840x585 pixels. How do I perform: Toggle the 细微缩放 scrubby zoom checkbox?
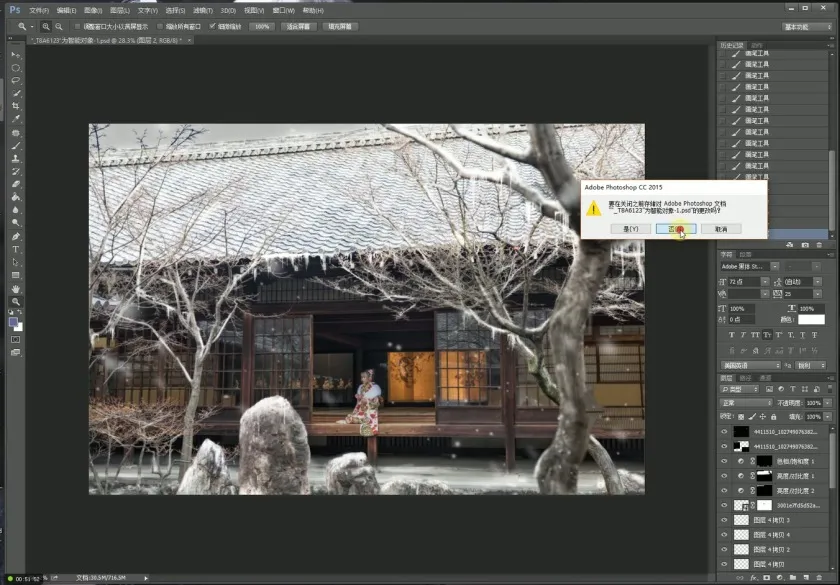coord(212,27)
